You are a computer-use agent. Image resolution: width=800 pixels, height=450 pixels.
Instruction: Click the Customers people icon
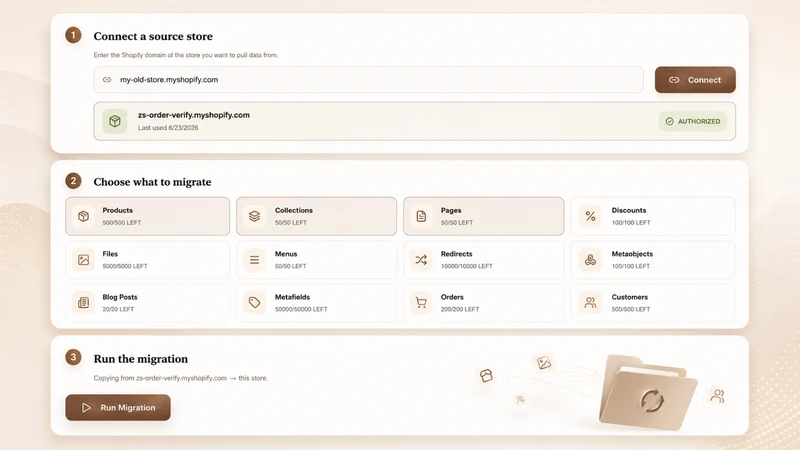pyautogui.click(x=590, y=303)
